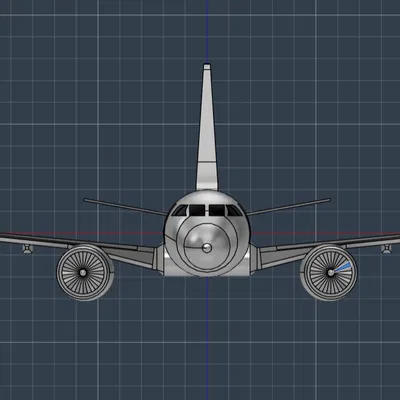Screen dimensions: 400x400
Task: Click the blue vertical axis line below the airplane
Action: pos(207,338)
